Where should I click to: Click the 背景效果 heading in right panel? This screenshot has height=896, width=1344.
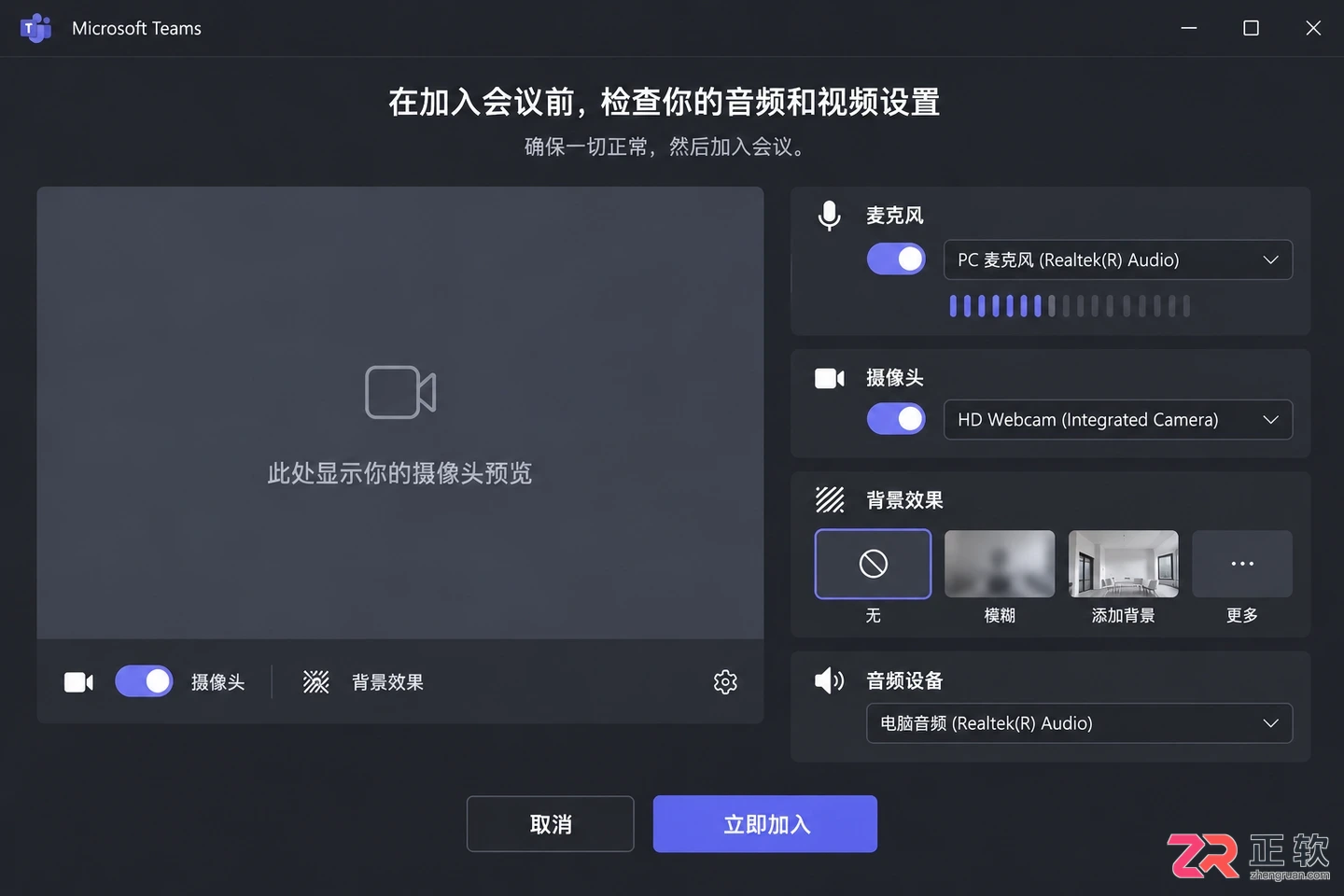(x=904, y=500)
